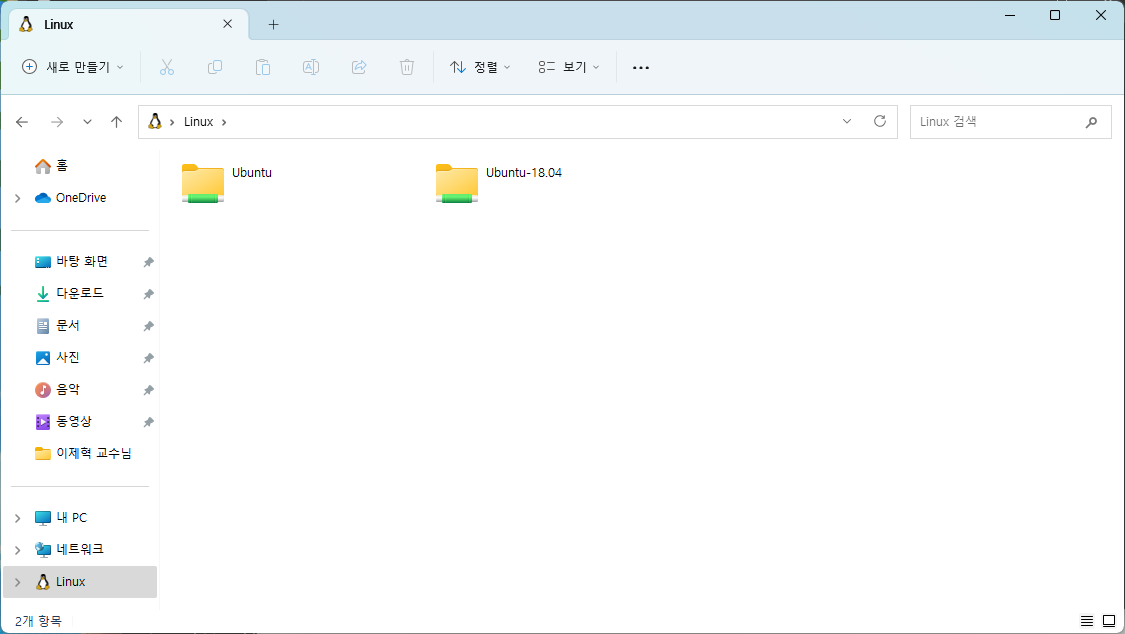Click the Paste clipboard icon
This screenshot has height=634, width=1125.
pos(263,67)
